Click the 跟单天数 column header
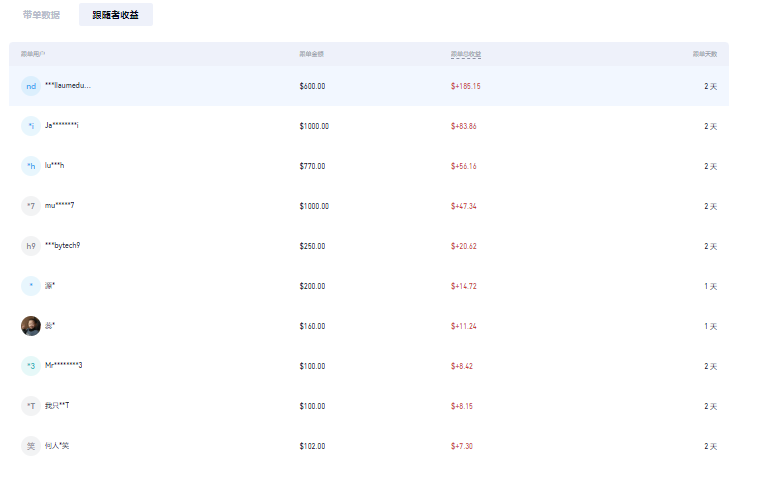This screenshot has height=478, width=768. tap(704, 53)
